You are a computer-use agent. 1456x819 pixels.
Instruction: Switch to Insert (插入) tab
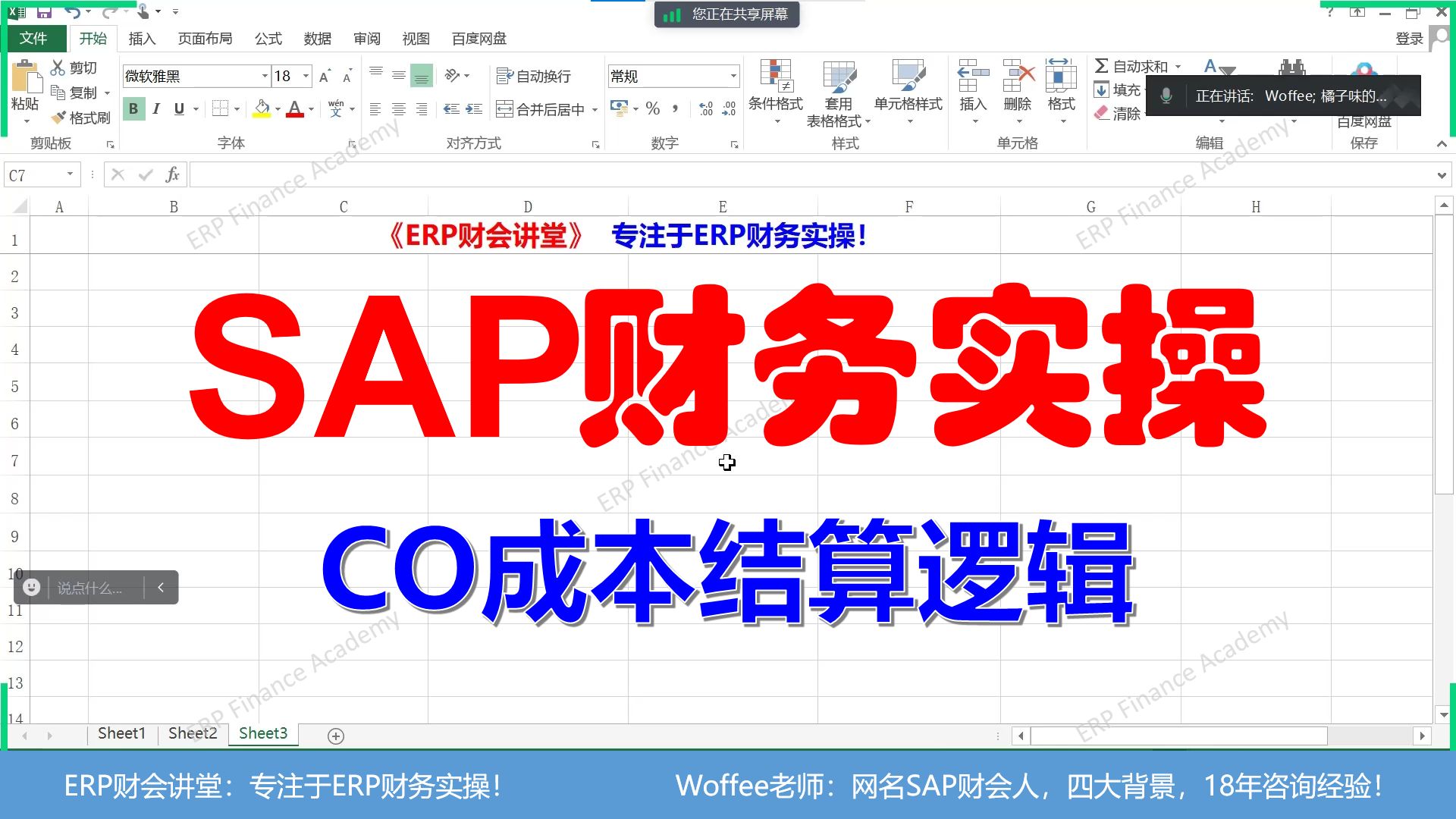[x=141, y=39]
